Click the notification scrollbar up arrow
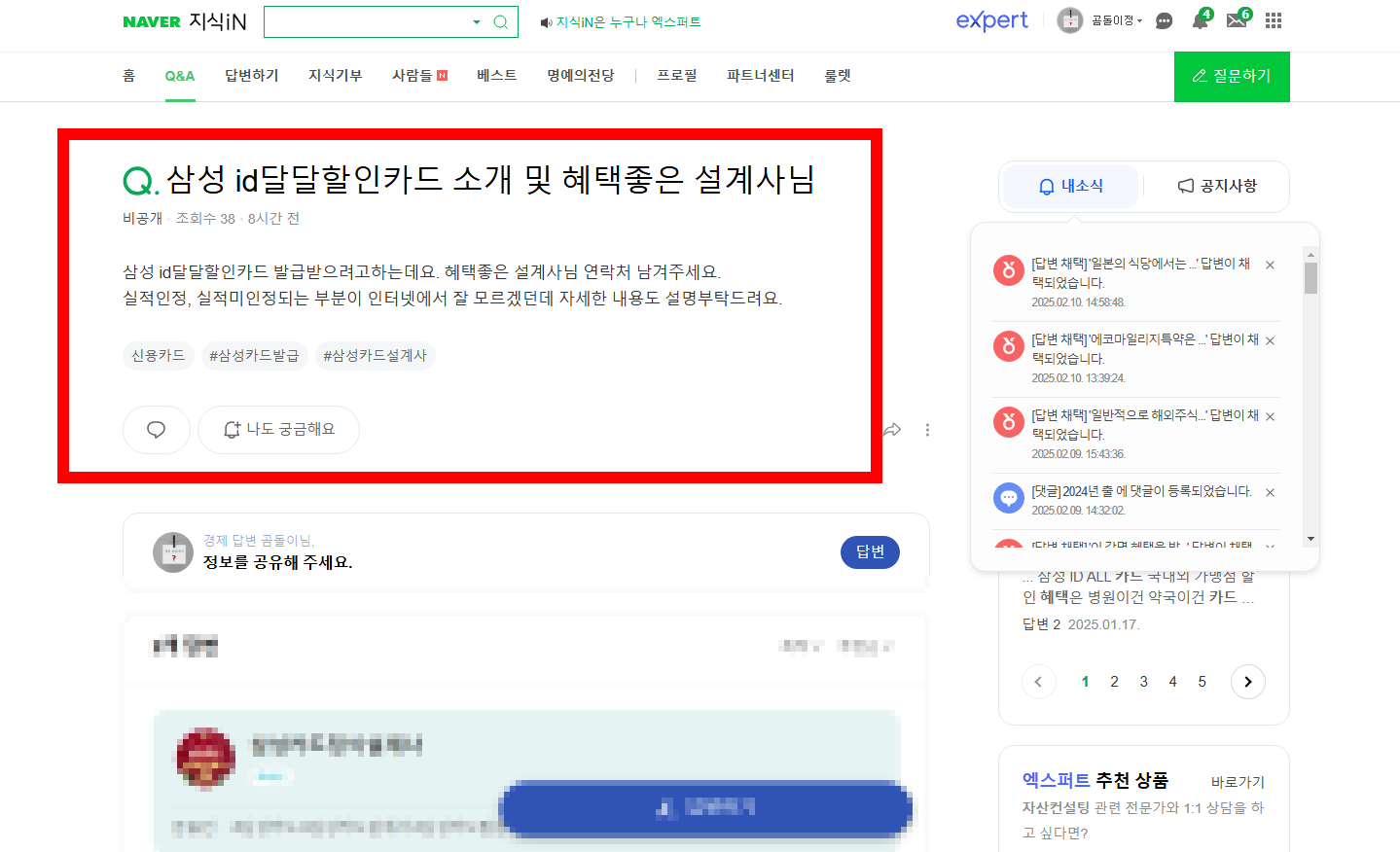Viewport: 1400px width, 852px height. [1310, 254]
